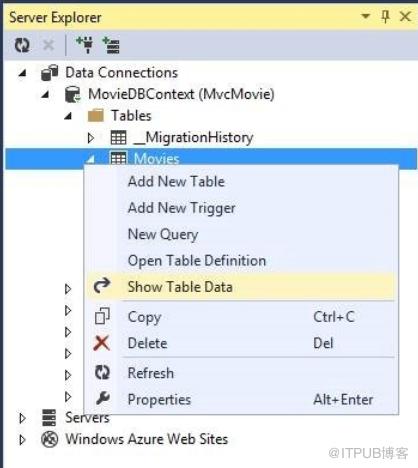Image resolution: width=418 pixels, height=468 pixels.
Task: Click the Refresh toolbar icon
Action: [x=22, y=45]
